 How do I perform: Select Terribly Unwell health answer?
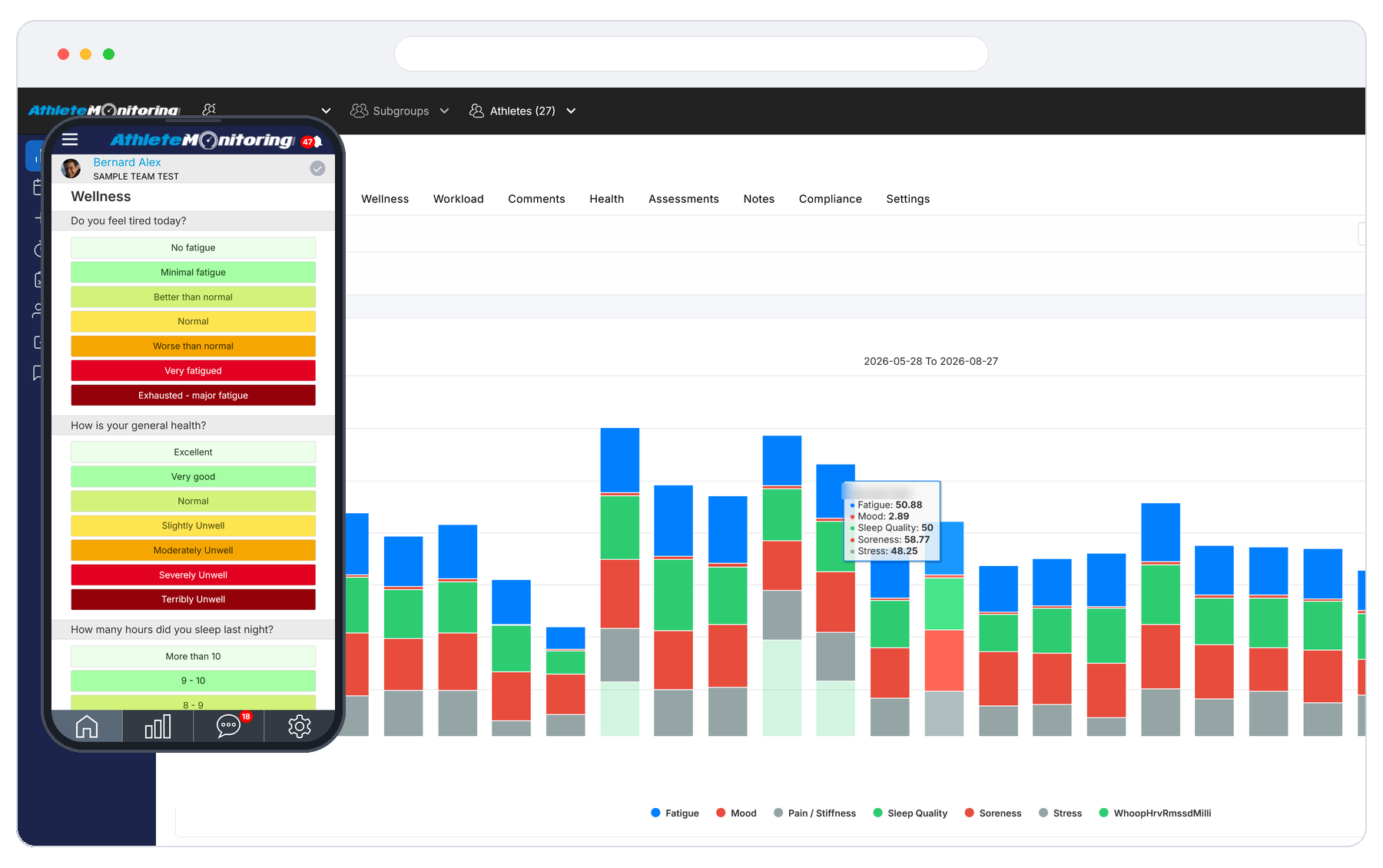click(x=193, y=599)
